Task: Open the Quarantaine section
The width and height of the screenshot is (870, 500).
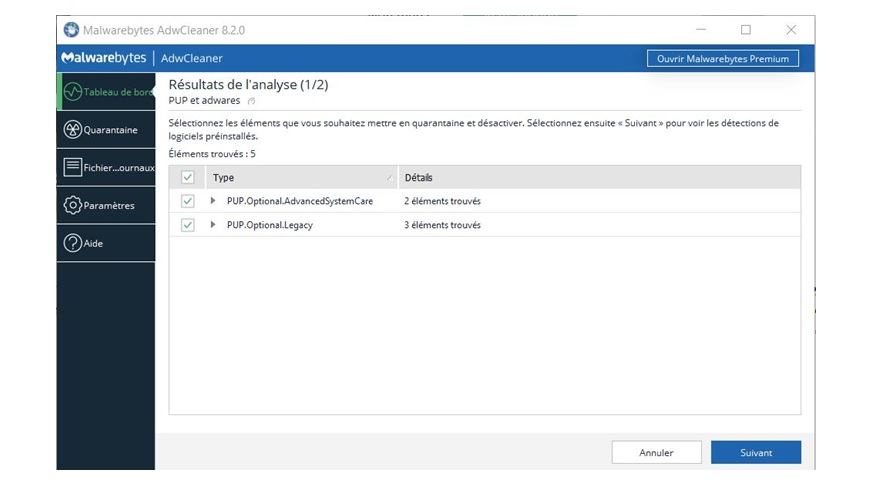Action: pos(107,130)
